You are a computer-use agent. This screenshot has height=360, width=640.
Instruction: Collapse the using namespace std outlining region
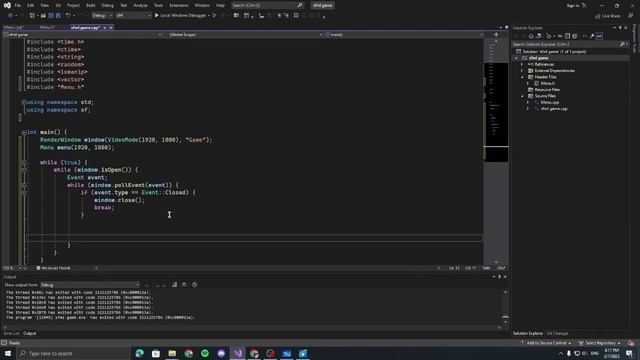coord(24,102)
